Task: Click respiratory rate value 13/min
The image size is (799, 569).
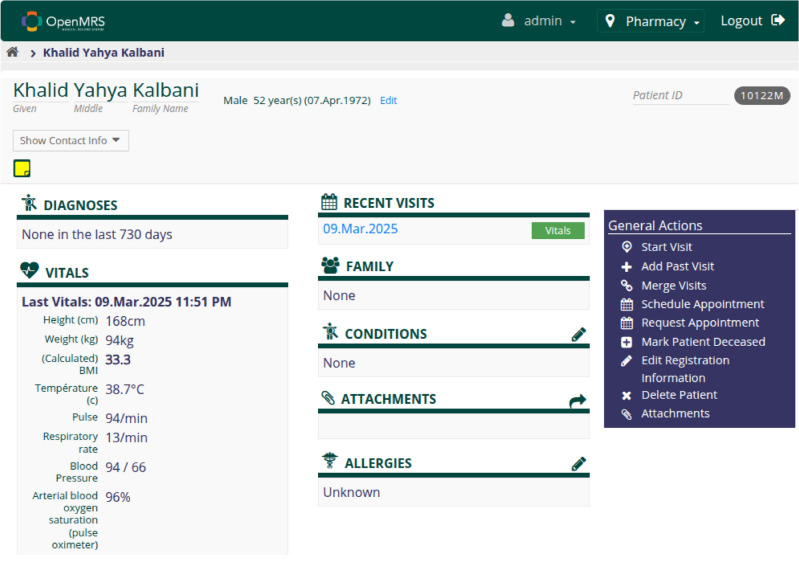Action: pyautogui.click(x=126, y=438)
